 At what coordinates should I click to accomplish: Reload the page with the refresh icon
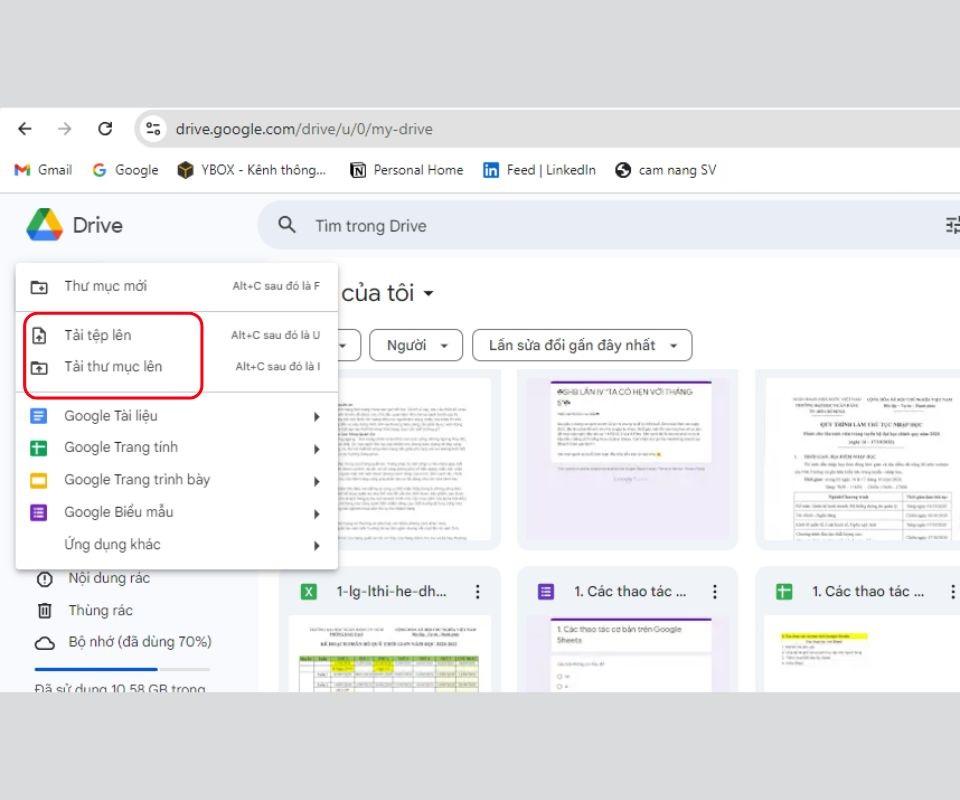coord(105,129)
